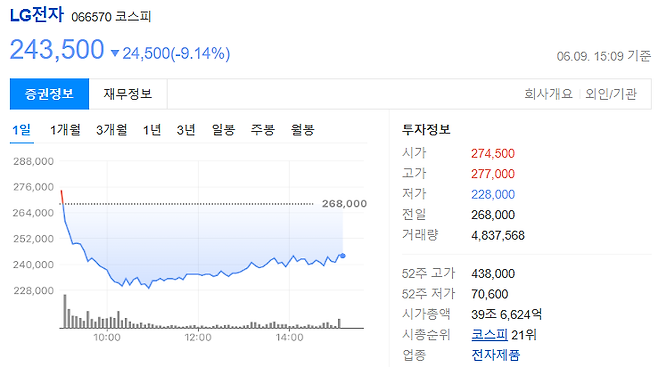Select the 1일 chart period

pos(21,130)
